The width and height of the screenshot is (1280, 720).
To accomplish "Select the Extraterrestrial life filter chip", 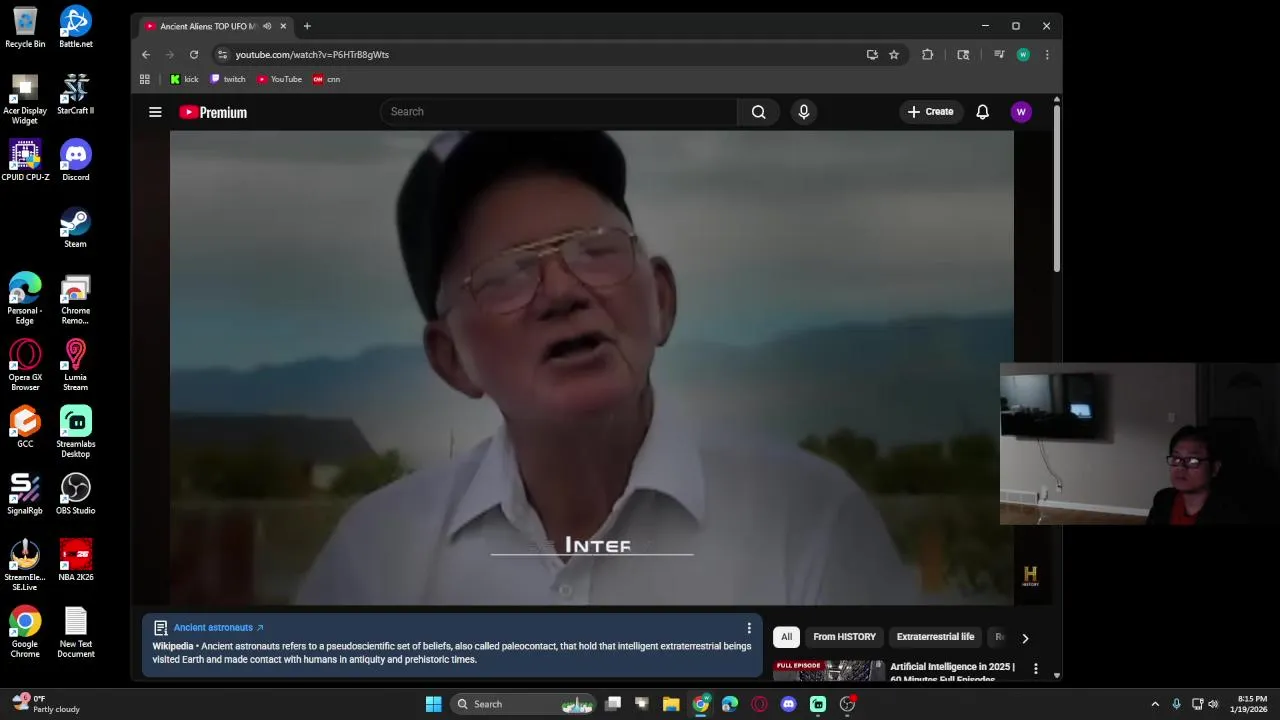I will [x=935, y=637].
